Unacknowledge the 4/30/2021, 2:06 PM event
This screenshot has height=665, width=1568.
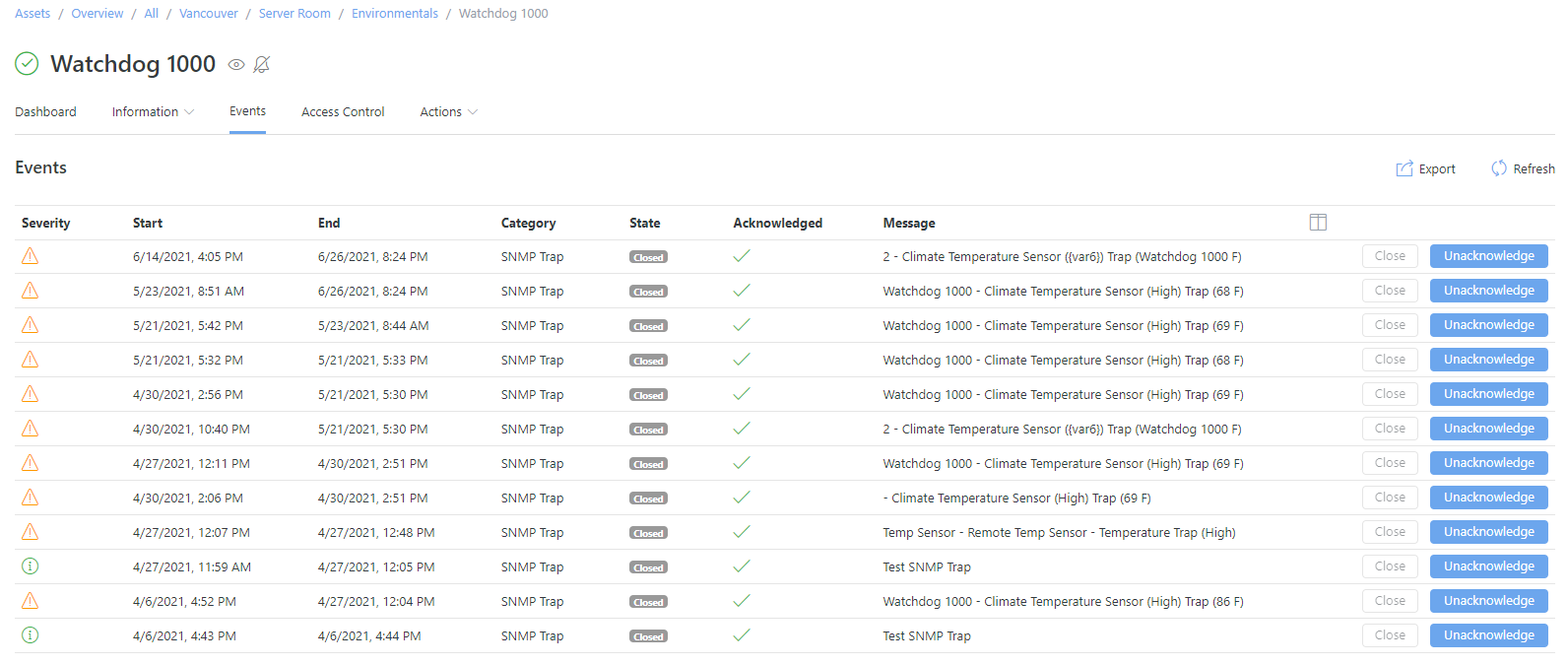[1488, 498]
